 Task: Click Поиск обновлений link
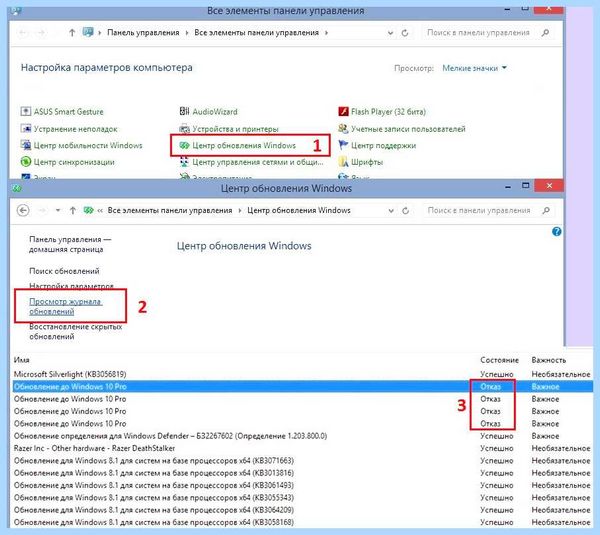coord(64,271)
